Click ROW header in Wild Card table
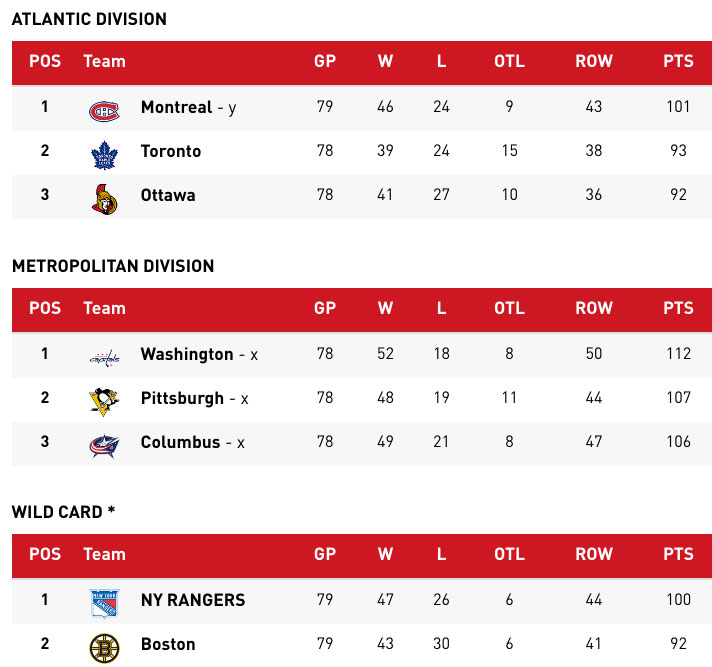The image size is (712, 667). pyautogui.click(x=593, y=555)
